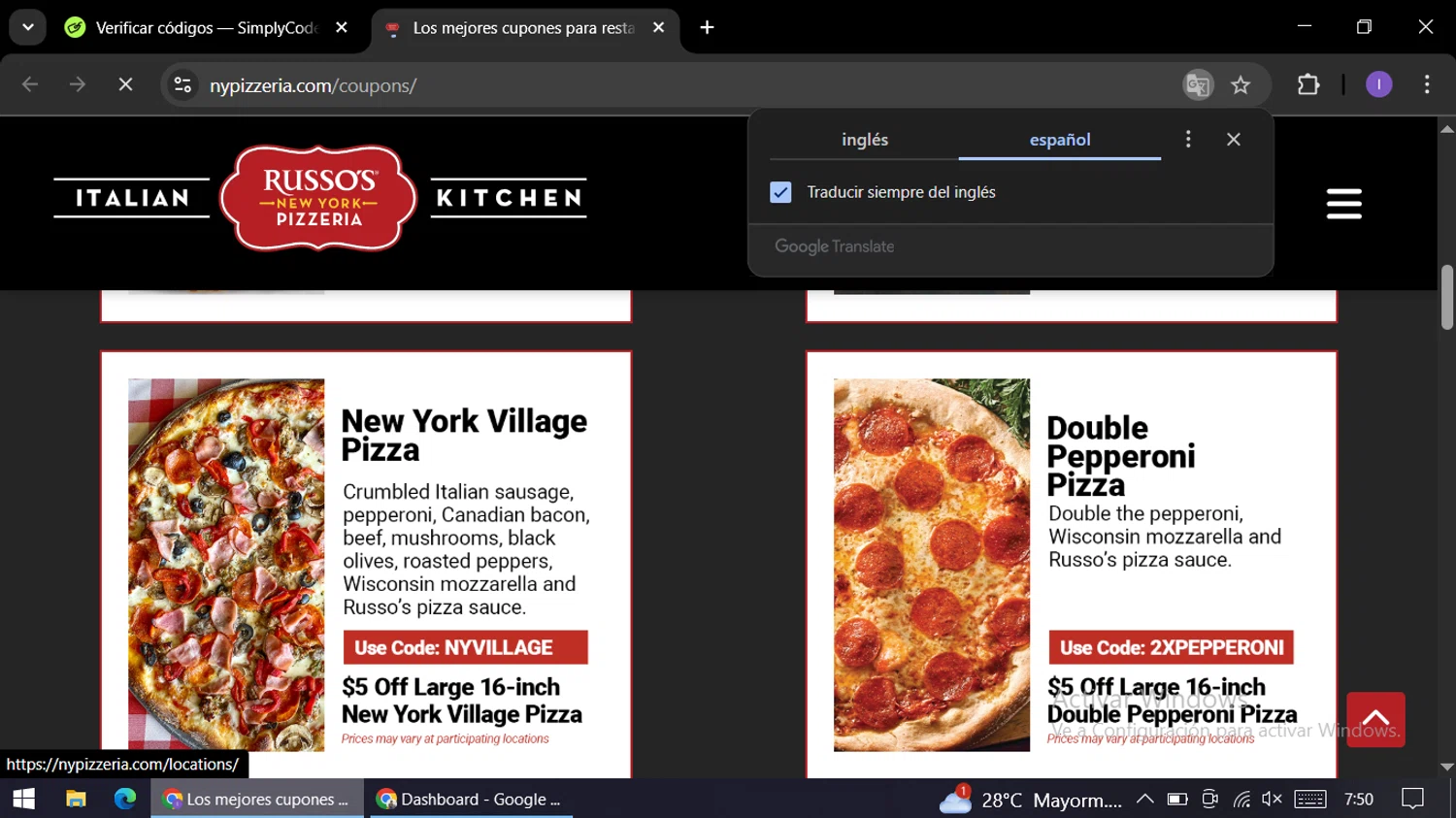Click the vertical scrollbar thumb
The height and width of the screenshot is (818, 1456).
1447,297
